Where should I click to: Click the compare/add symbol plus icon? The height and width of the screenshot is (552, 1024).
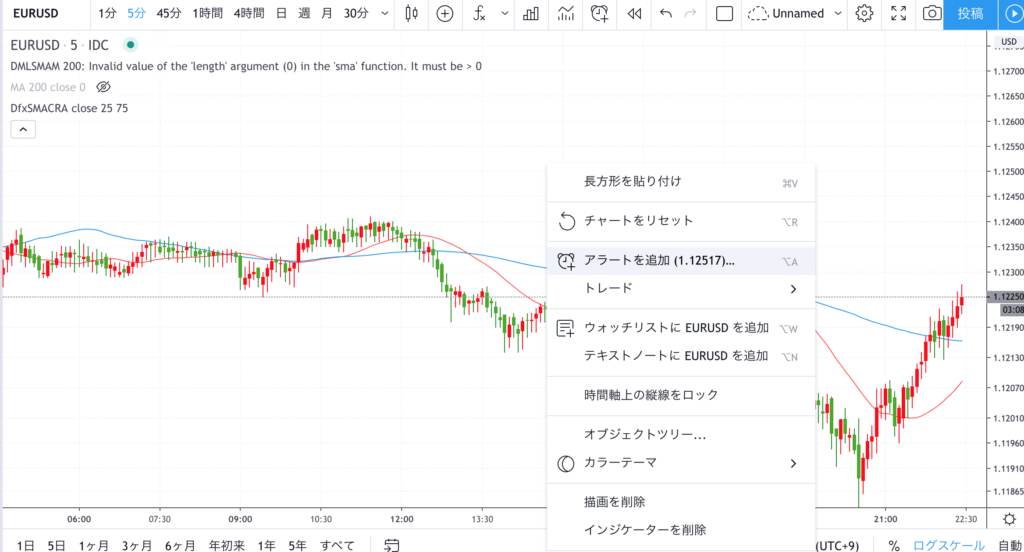(x=445, y=14)
